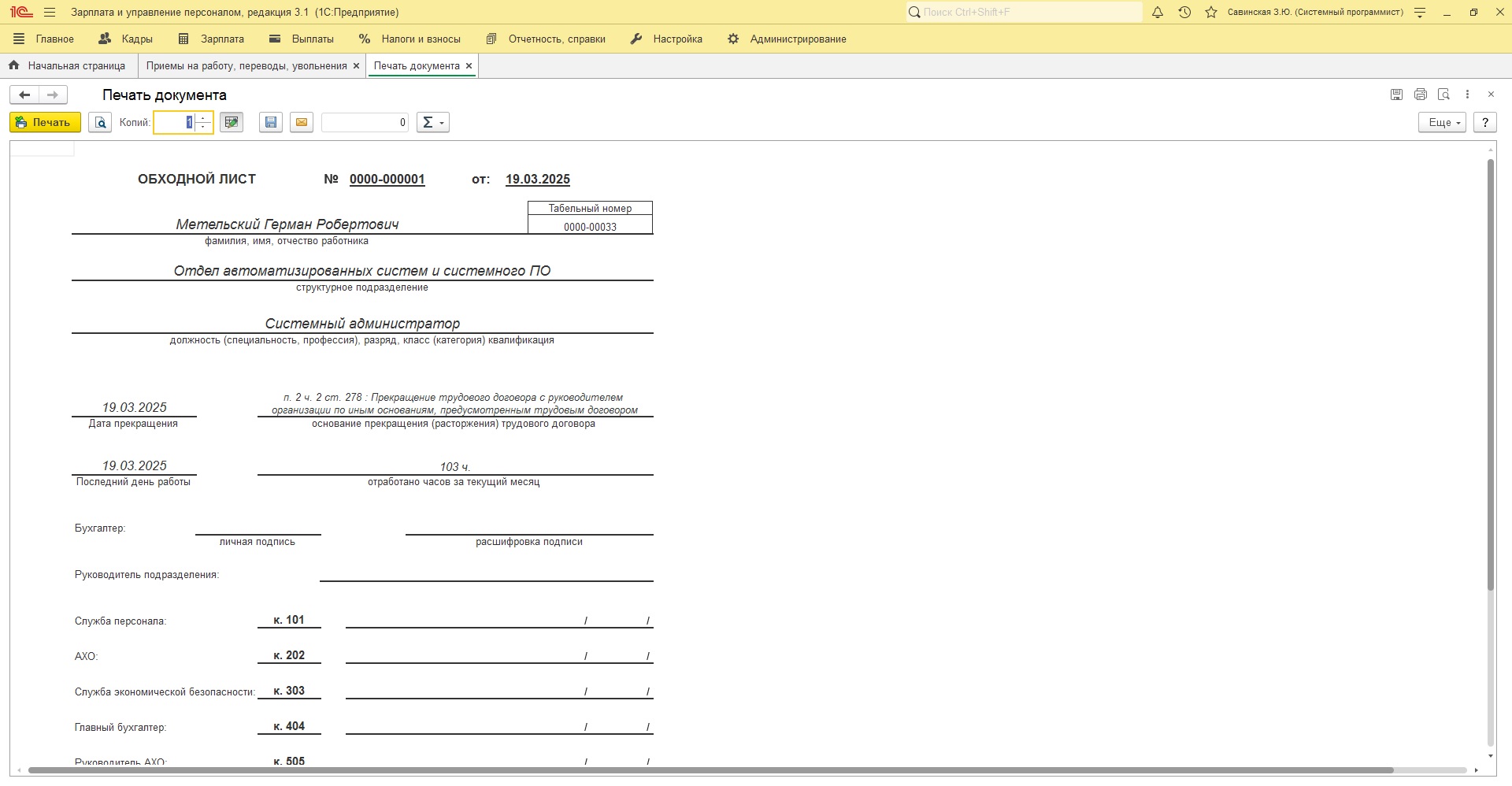Open the Администрирование section

tap(787, 39)
